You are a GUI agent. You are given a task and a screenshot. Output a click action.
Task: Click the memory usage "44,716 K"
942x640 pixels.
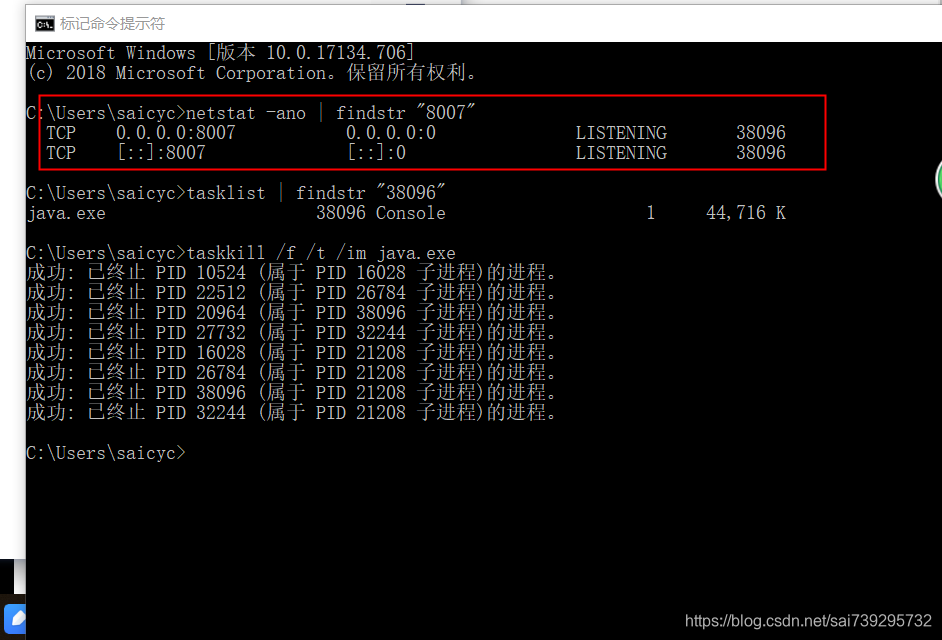(x=746, y=213)
